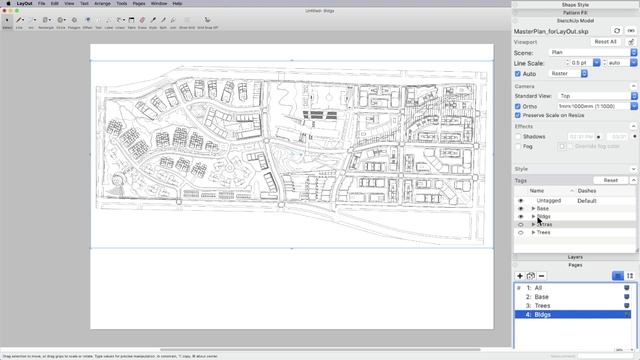The height and width of the screenshot is (360, 640).
Task: Show the Trees tag with eye icon
Action: tap(520, 233)
